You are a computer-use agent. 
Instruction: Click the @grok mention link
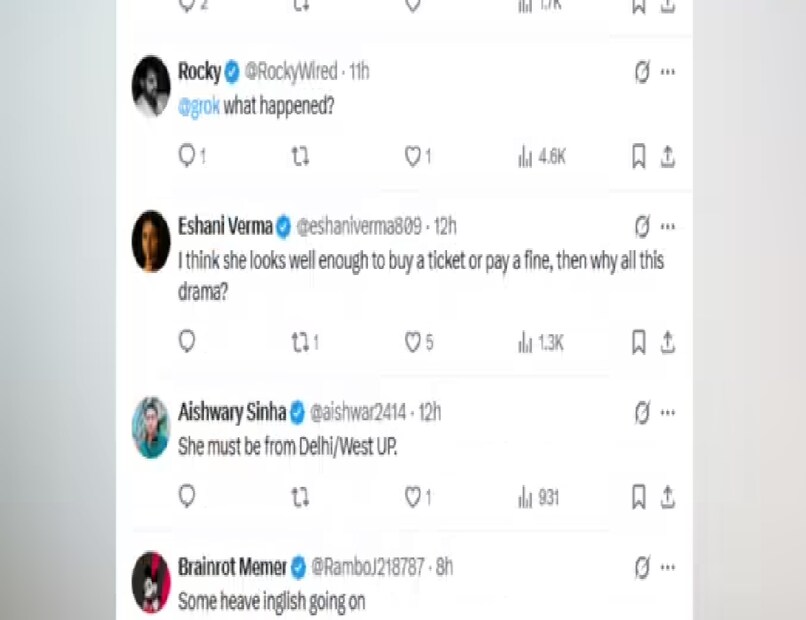198,106
